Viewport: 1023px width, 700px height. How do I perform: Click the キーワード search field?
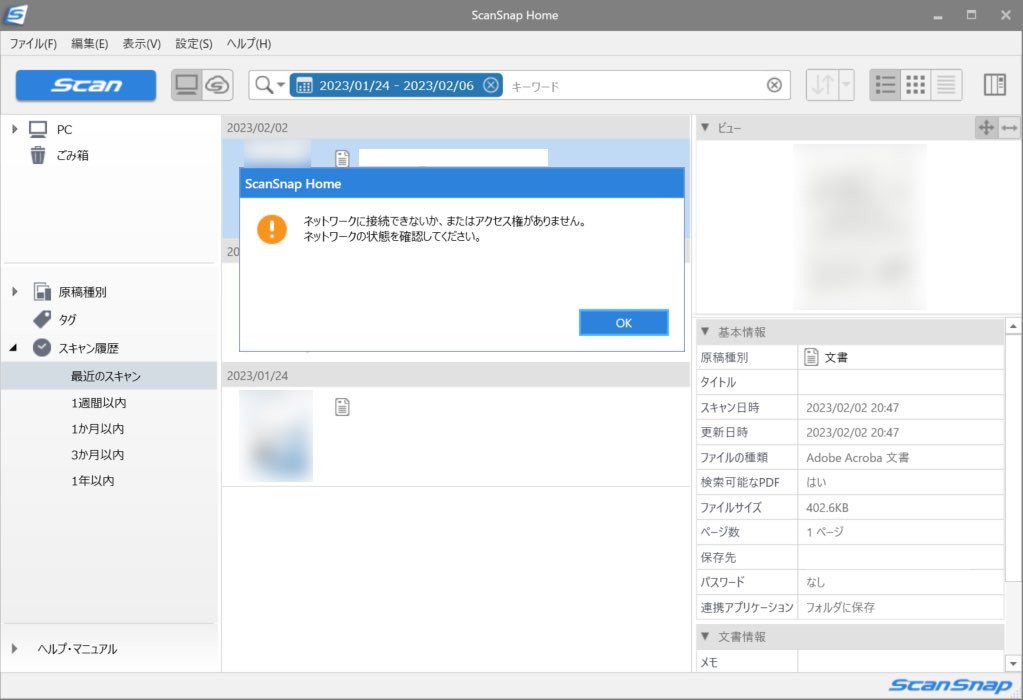(x=633, y=85)
